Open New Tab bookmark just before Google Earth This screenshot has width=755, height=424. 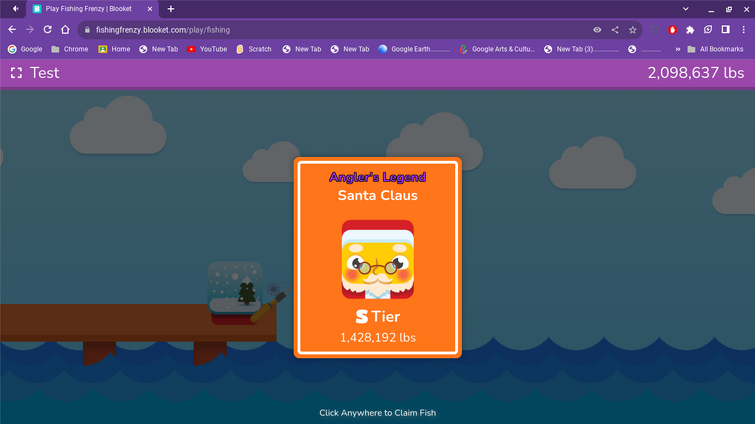(350, 49)
